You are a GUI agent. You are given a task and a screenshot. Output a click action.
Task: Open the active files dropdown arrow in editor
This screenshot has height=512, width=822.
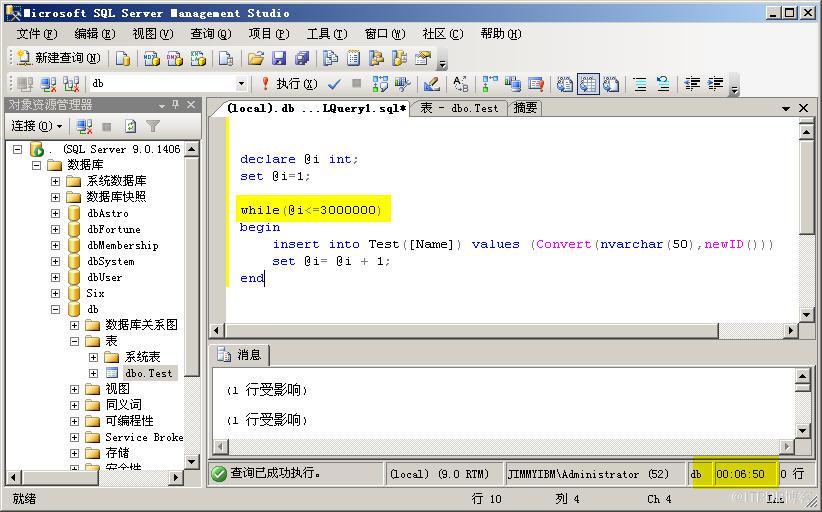coord(785,108)
